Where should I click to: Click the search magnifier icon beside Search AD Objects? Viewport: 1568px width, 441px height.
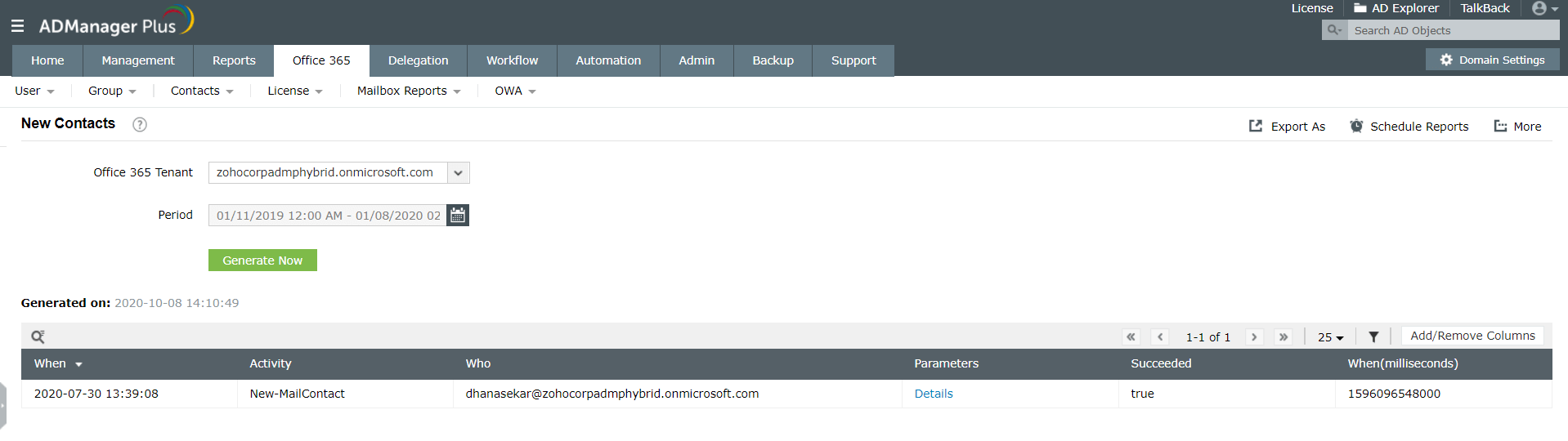pos(1334,30)
